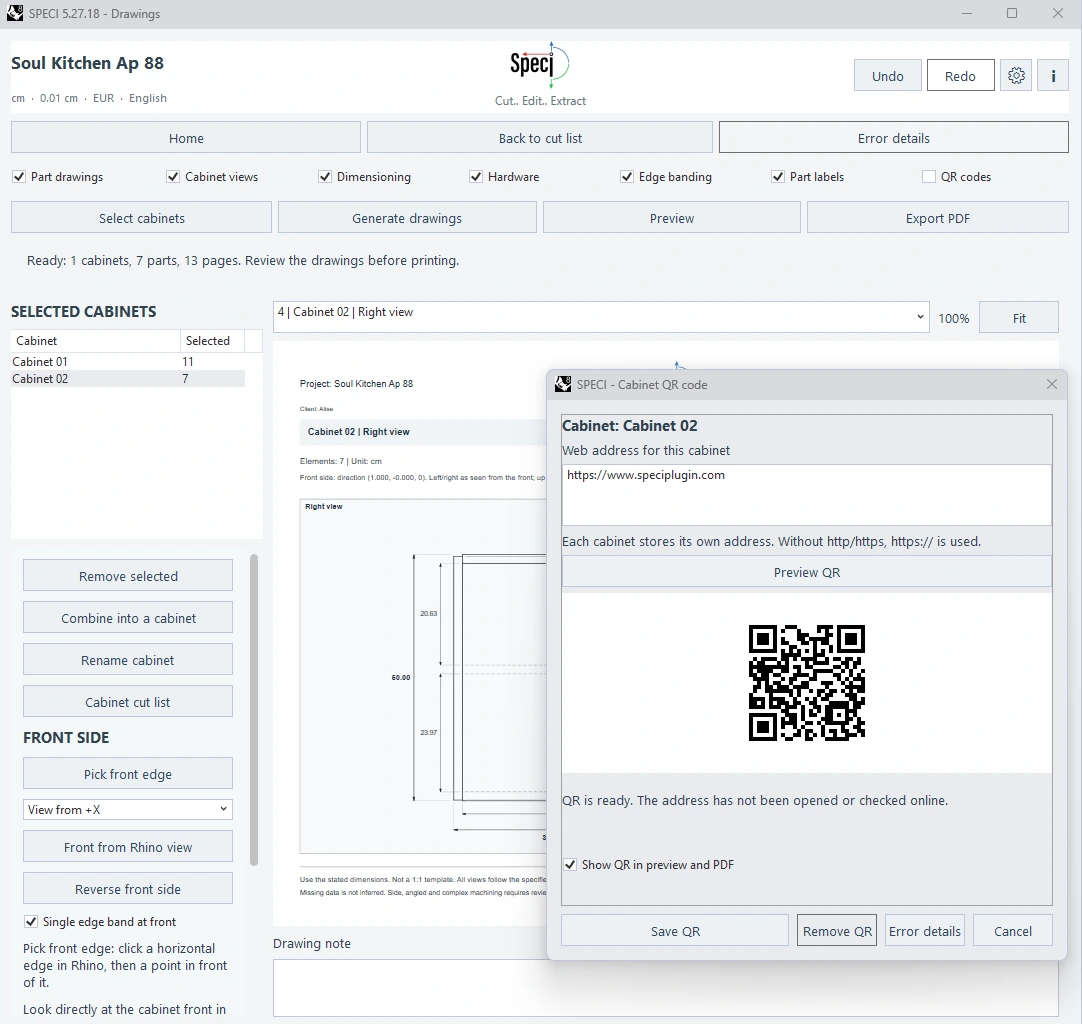Click the project title 'Soul Kitchen Ap 88'

coord(88,63)
